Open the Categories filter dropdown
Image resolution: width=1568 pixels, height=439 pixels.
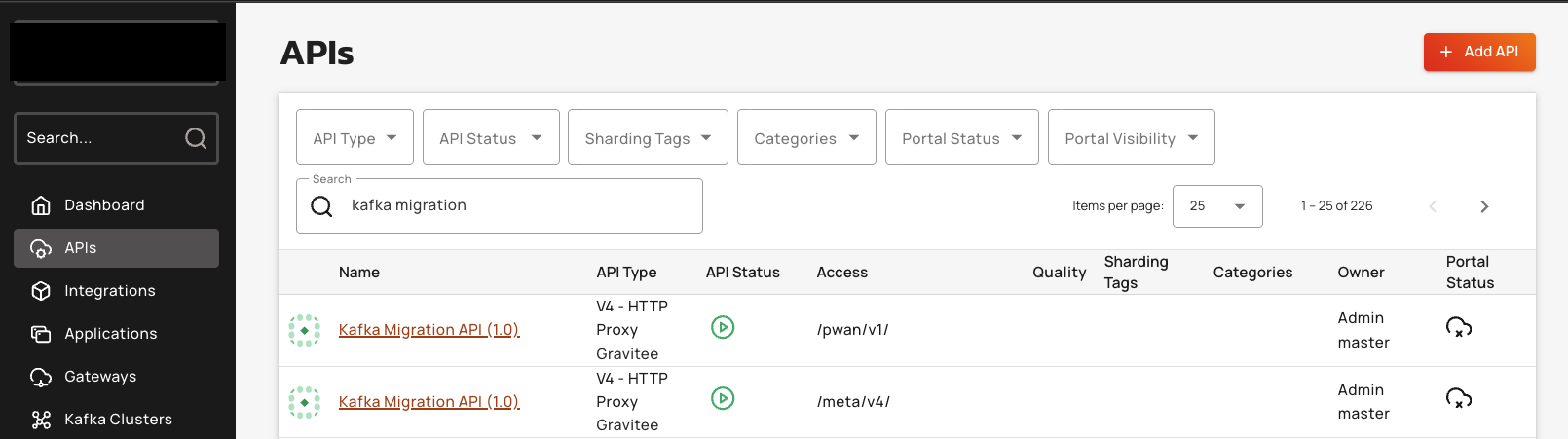click(x=806, y=137)
